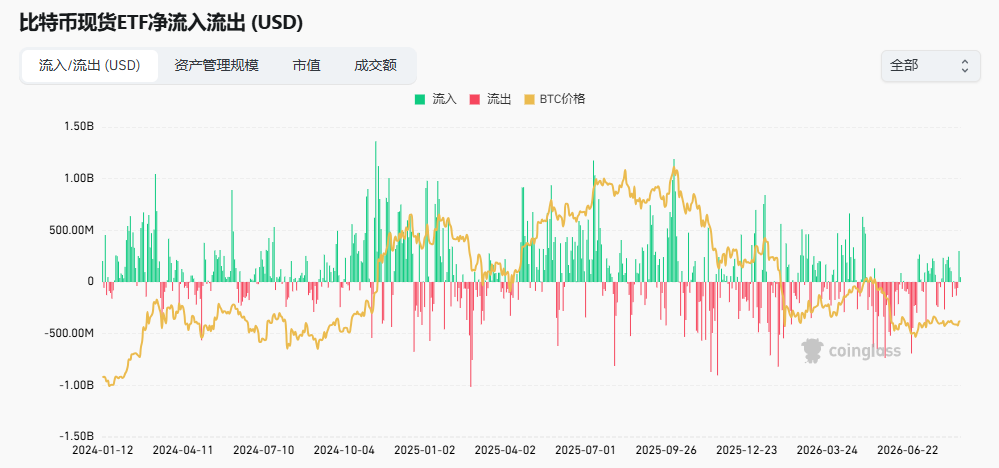This screenshot has height=468, width=999.
Task: Click the 2025-04-02 x-axis date
Action: point(505,450)
